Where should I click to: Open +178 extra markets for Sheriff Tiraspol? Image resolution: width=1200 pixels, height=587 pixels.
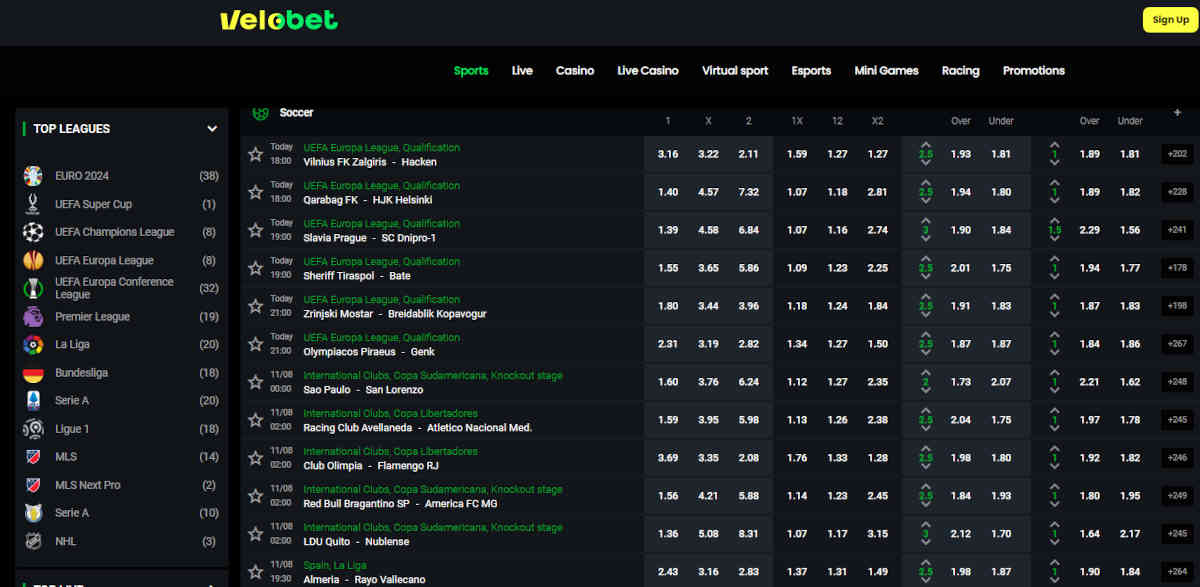click(x=1177, y=268)
